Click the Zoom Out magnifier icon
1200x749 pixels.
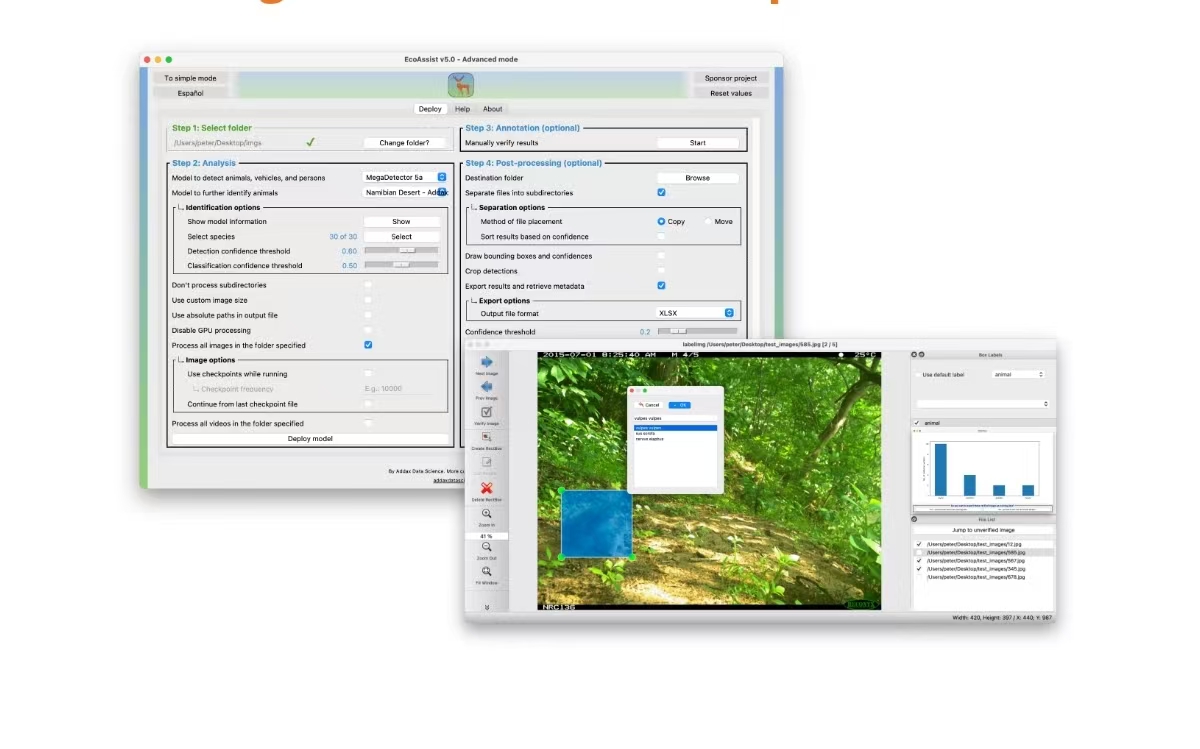pyautogui.click(x=487, y=547)
